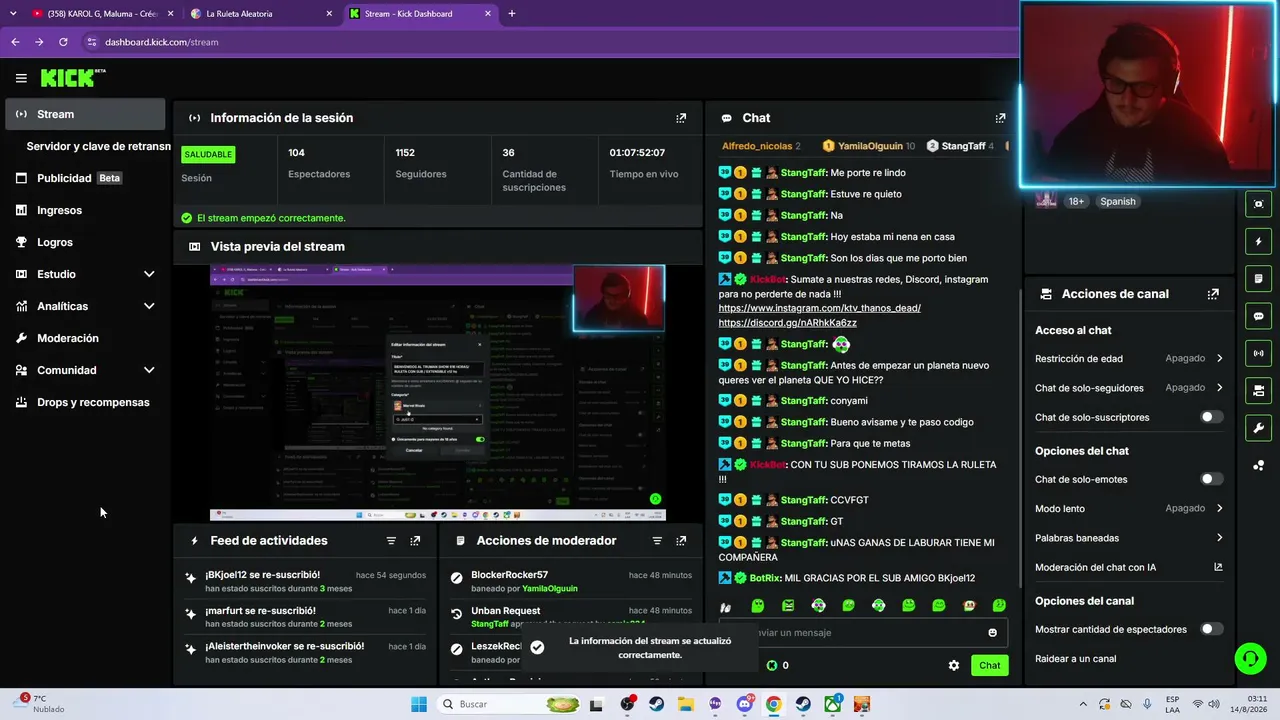Open the emoji picker in message box

992,632
